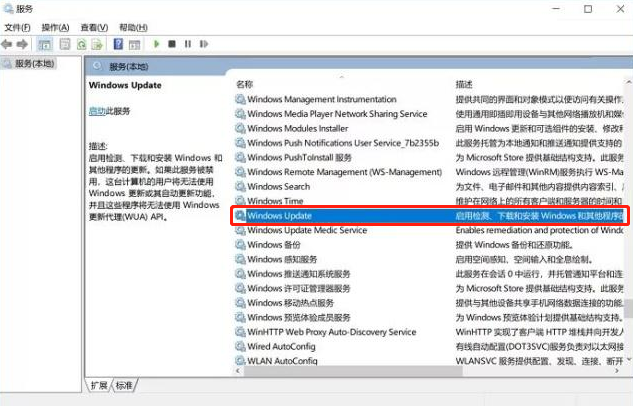The height and width of the screenshot is (406, 633).
Task: Click the vertical scrollbar down arrow
Action: (629, 359)
